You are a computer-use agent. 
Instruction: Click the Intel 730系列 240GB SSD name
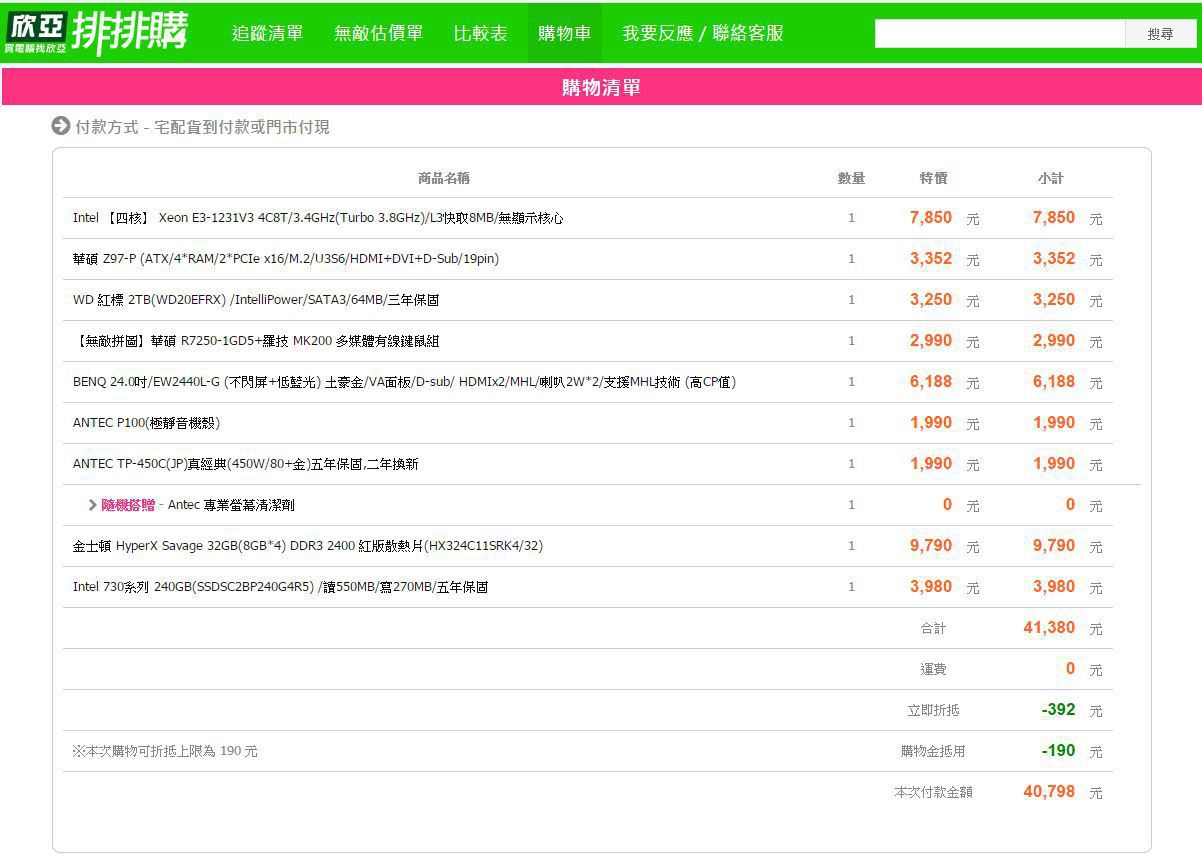coord(280,587)
